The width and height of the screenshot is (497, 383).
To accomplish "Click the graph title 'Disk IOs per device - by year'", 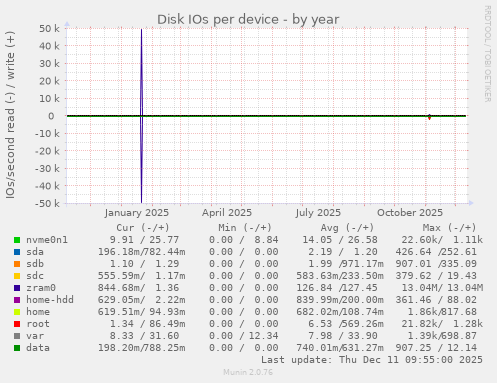I will click(x=248, y=20).
